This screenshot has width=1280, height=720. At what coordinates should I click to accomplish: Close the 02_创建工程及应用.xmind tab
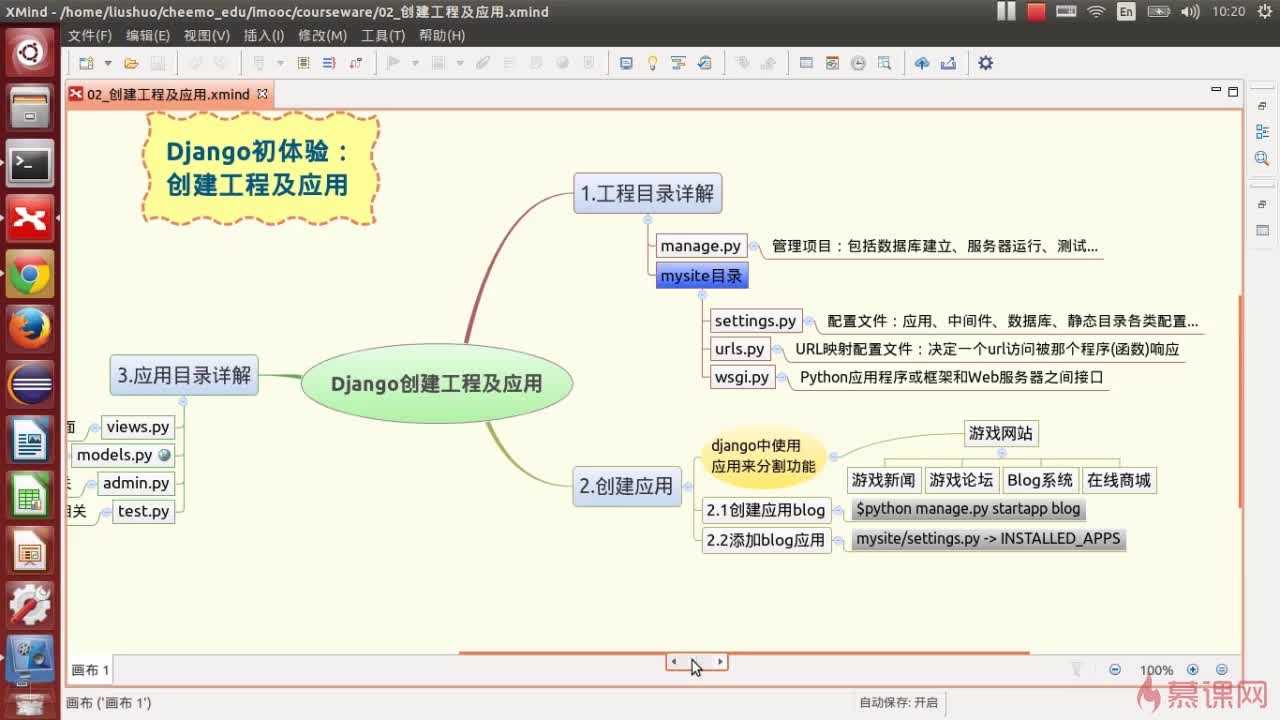pyautogui.click(x=263, y=93)
